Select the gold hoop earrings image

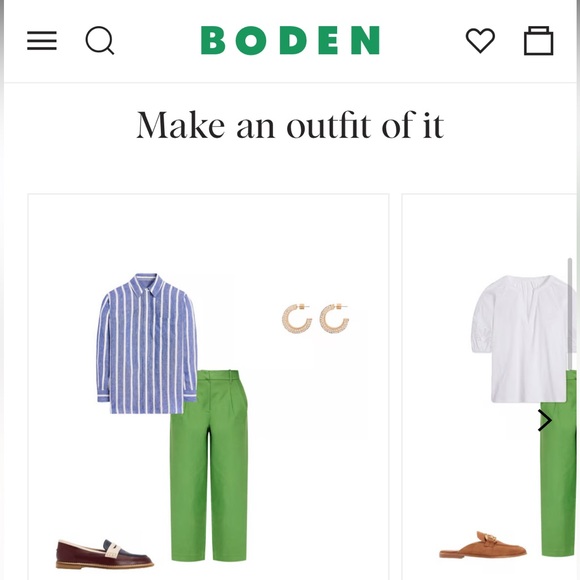[315, 318]
